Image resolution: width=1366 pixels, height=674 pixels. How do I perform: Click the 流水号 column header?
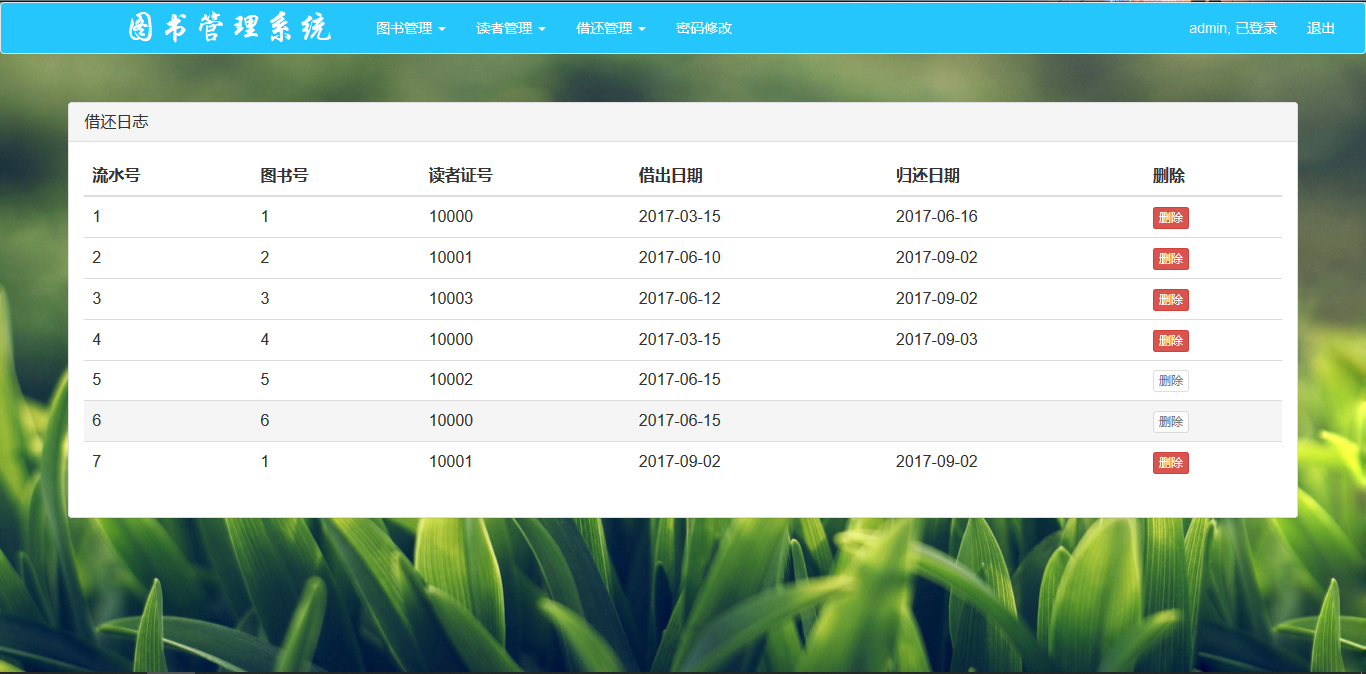tap(116, 176)
